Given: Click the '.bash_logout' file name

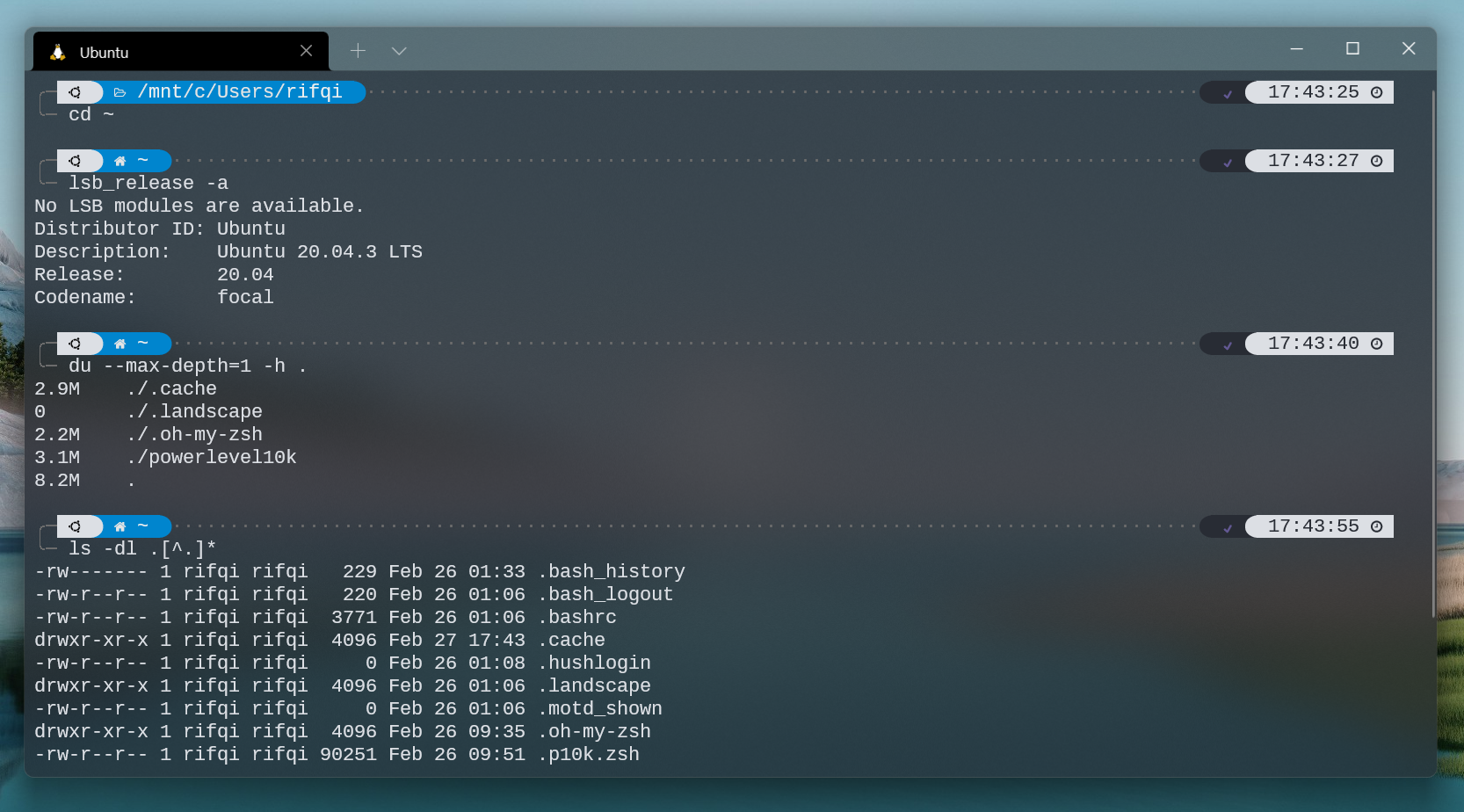Looking at the screenshot, I should click(605, 594).
